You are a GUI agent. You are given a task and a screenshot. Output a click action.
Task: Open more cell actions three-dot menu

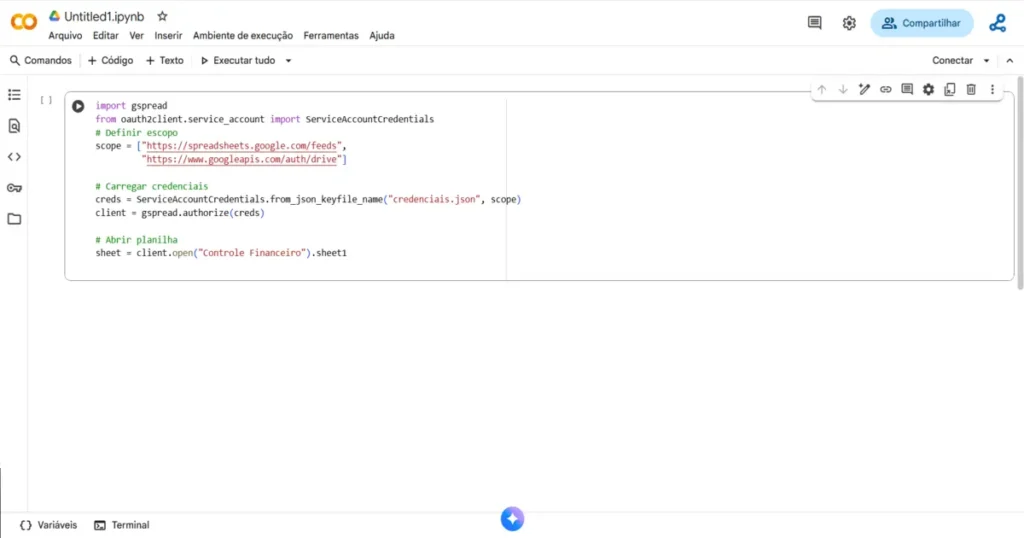point(992,89)
